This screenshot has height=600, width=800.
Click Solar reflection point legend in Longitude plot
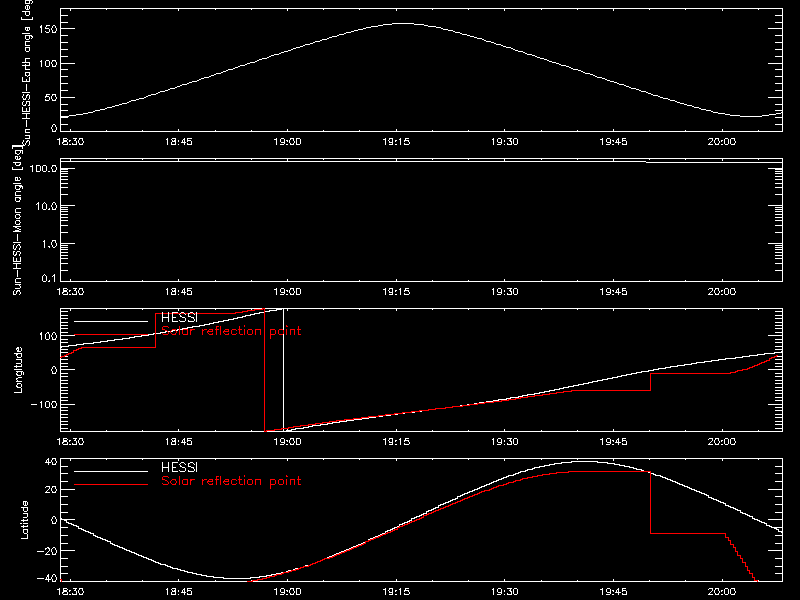click(x=231, y=331)
